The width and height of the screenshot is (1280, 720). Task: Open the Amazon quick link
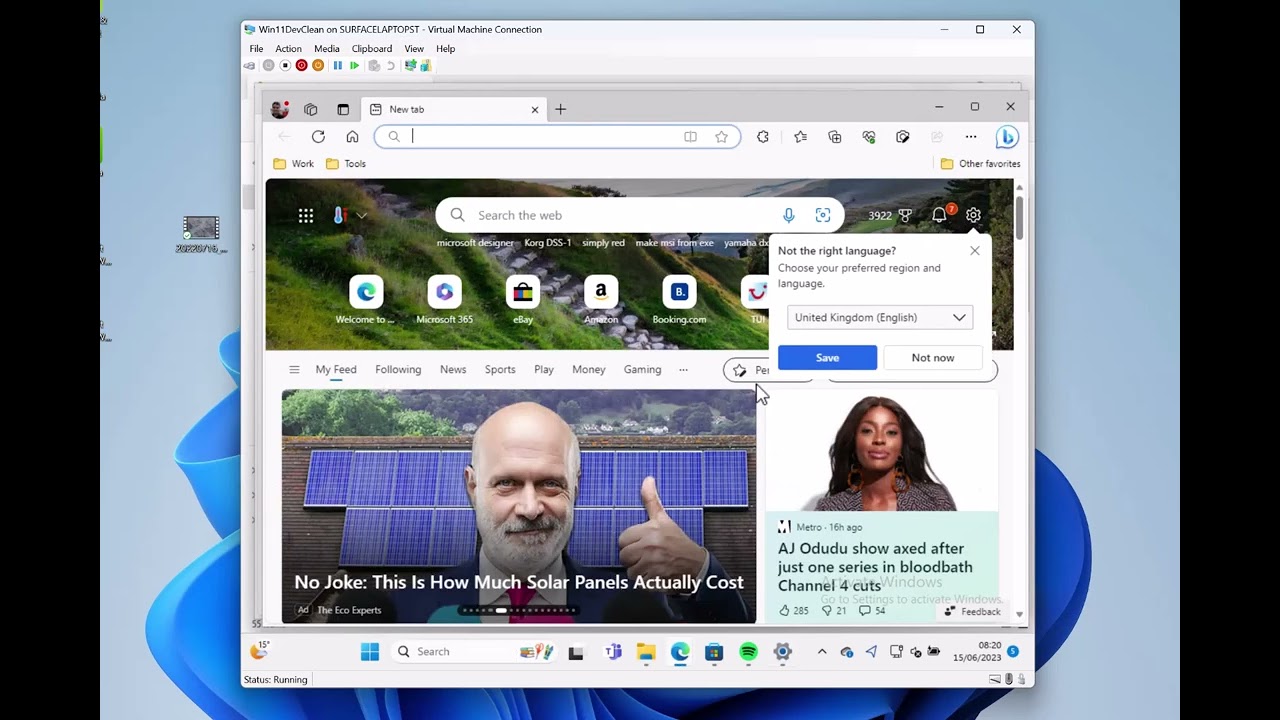coord(601,300)
